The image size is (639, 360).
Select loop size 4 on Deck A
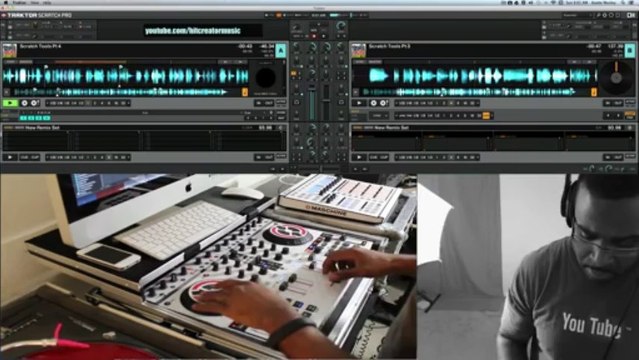[102, 103]
